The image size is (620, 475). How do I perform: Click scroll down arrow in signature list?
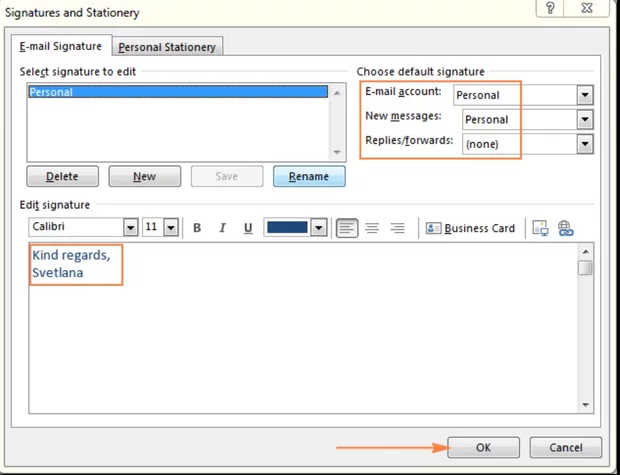337,152
